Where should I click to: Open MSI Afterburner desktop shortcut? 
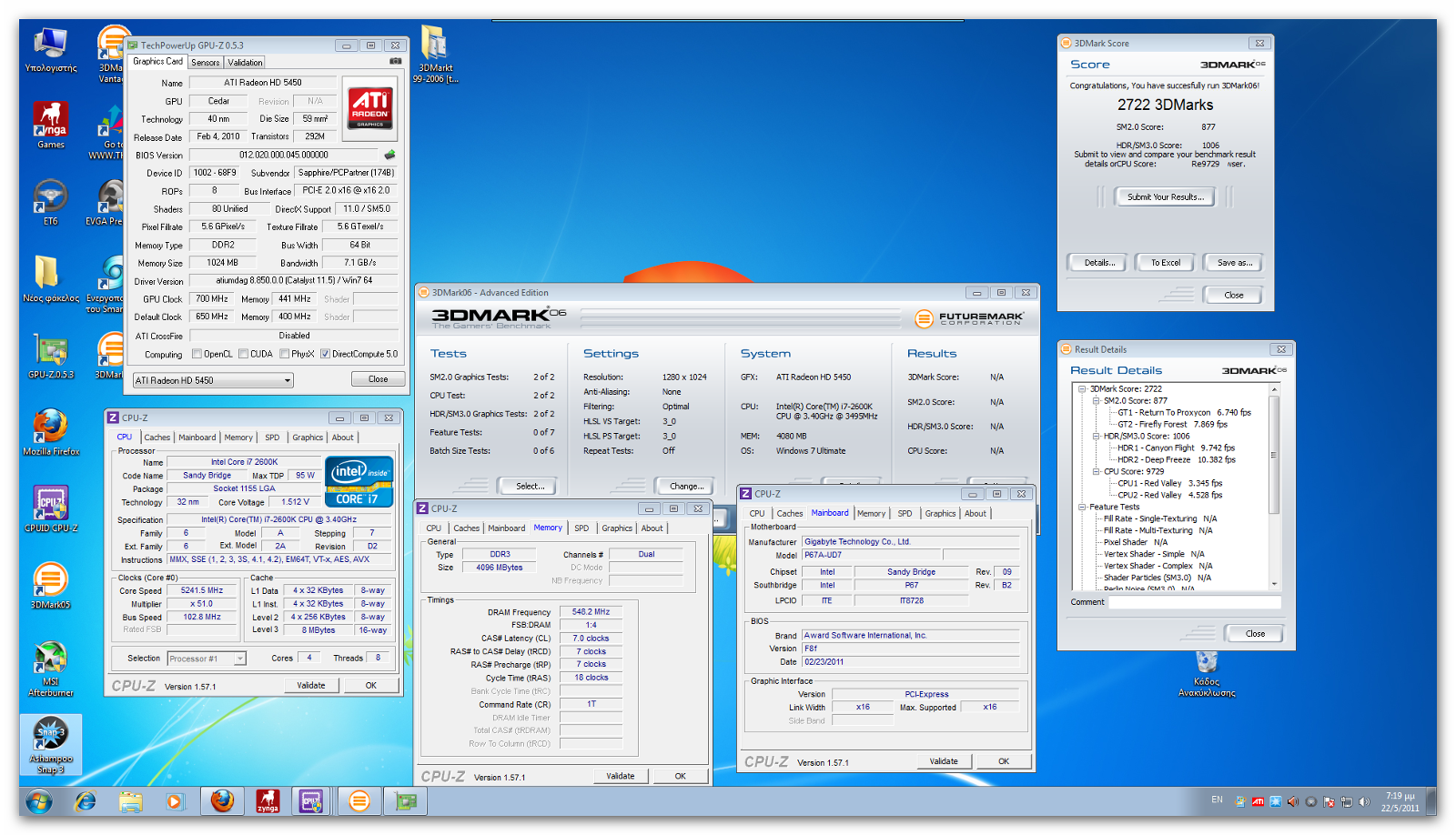pos(51,669)
